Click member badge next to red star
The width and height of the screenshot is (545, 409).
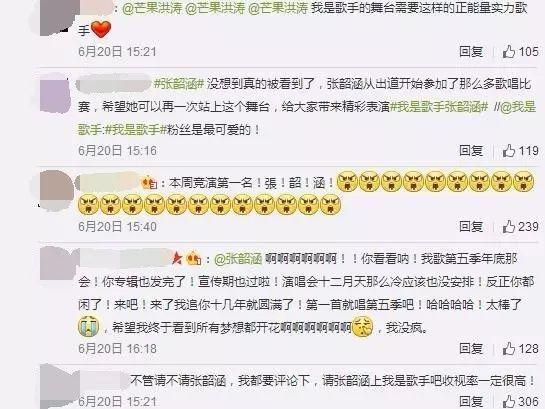[194, 259]
